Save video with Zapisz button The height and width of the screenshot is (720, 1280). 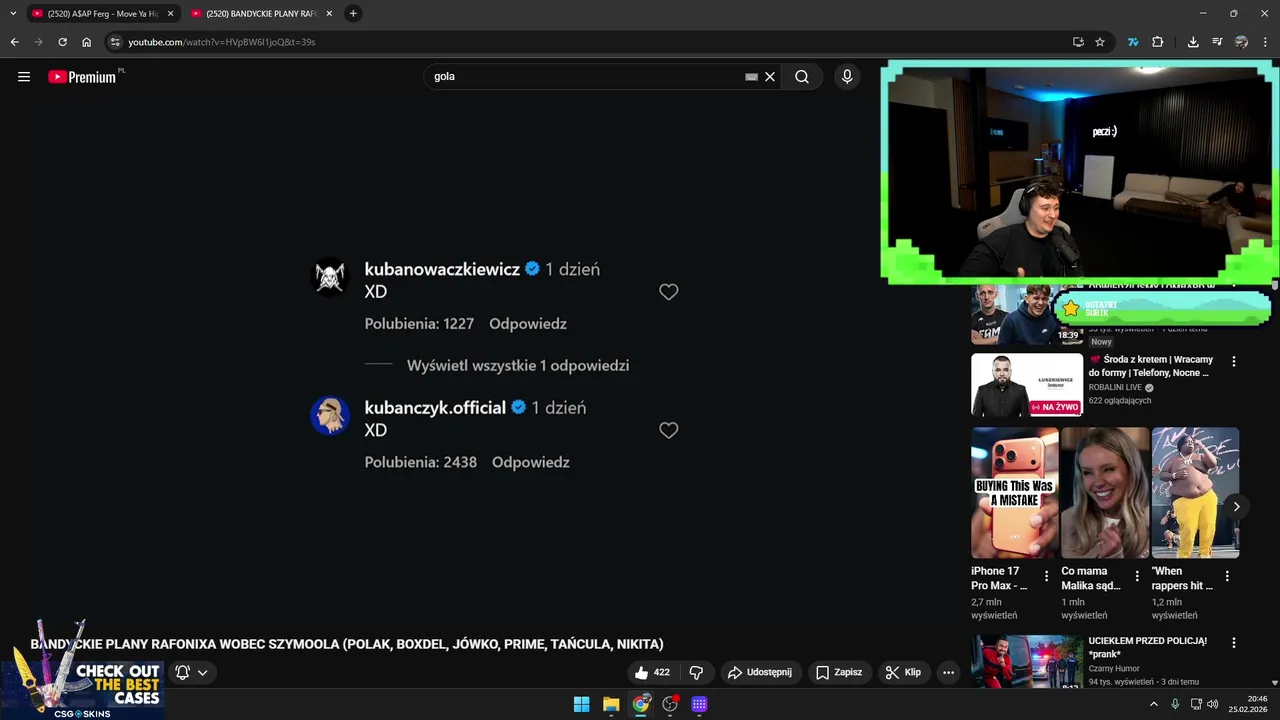pyautogui.click(x=838, y=672)
